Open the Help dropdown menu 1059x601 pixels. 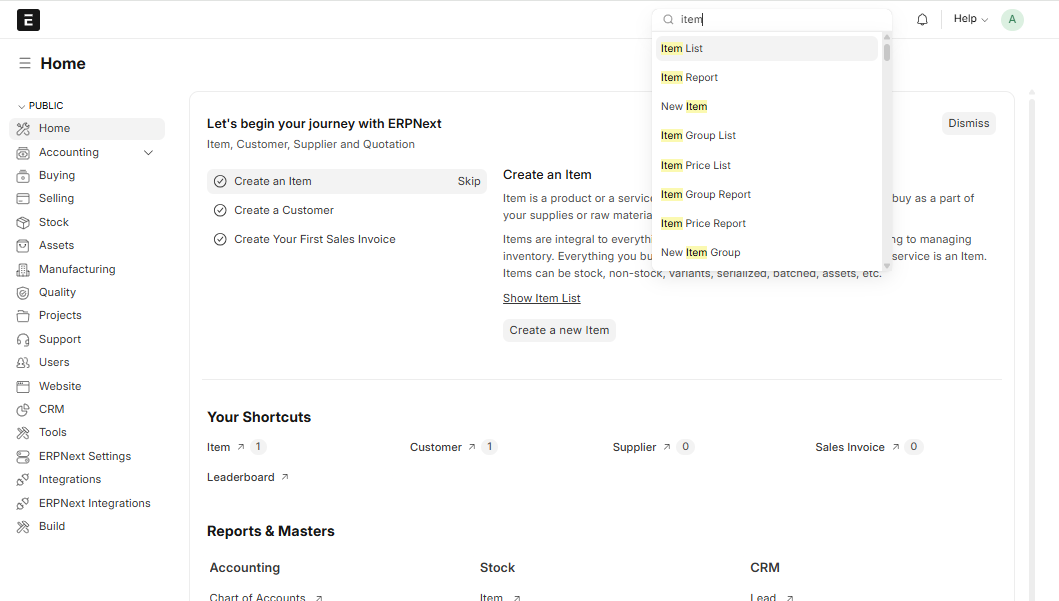[971, 19]
